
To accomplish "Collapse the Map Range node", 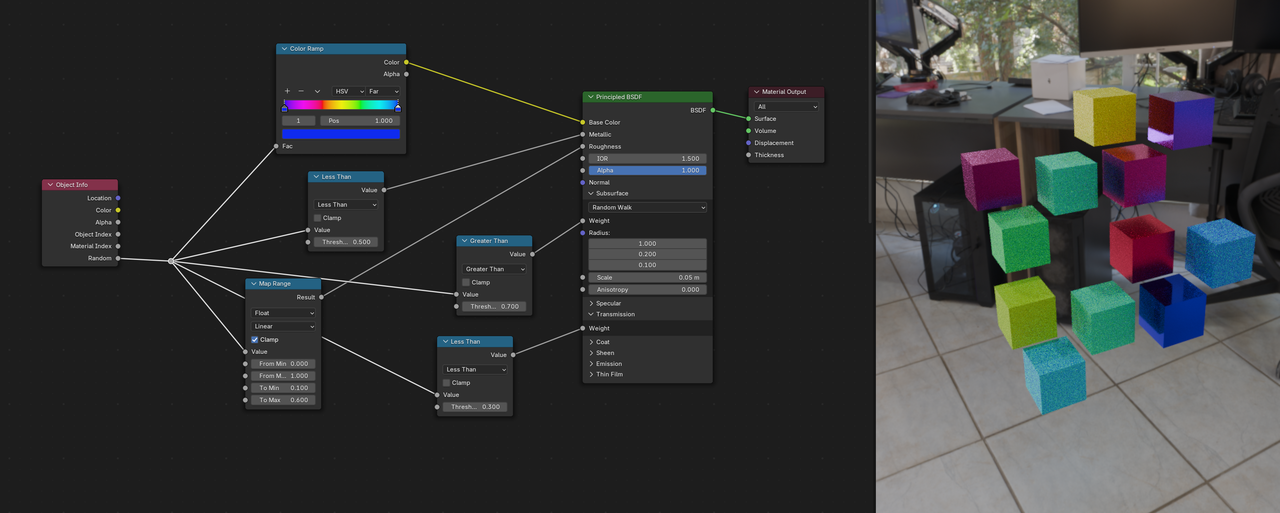I will tap(254, 283).
